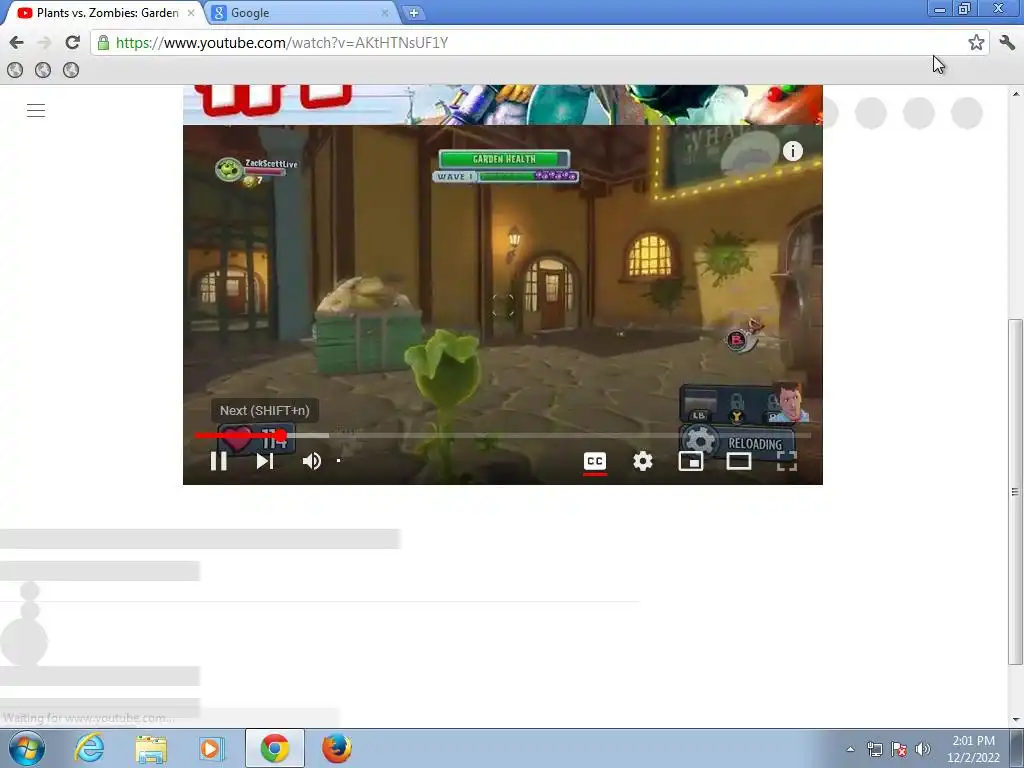Show video info card
1024x768 pixels.
(x=793, y=152)
